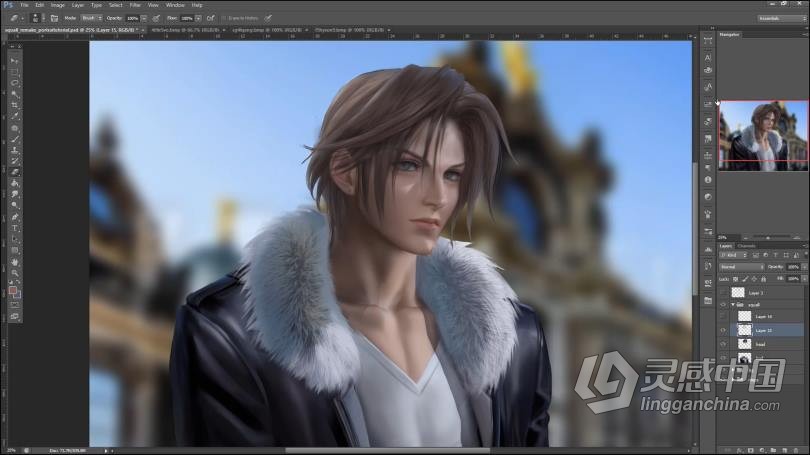The image size is (810, 455).
Task: Click the Create new layer icon
Action: point(785,451)
